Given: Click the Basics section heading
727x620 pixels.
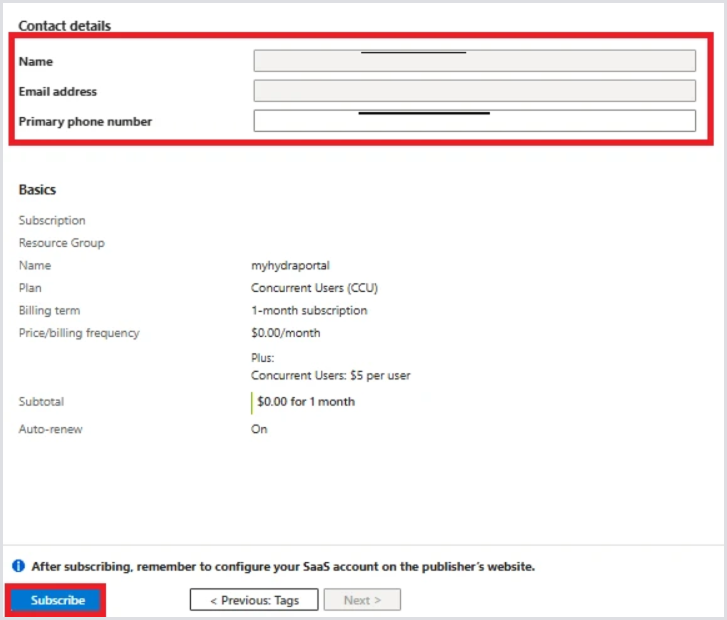Looking at the screenshot, I should [x=38, y=189].
